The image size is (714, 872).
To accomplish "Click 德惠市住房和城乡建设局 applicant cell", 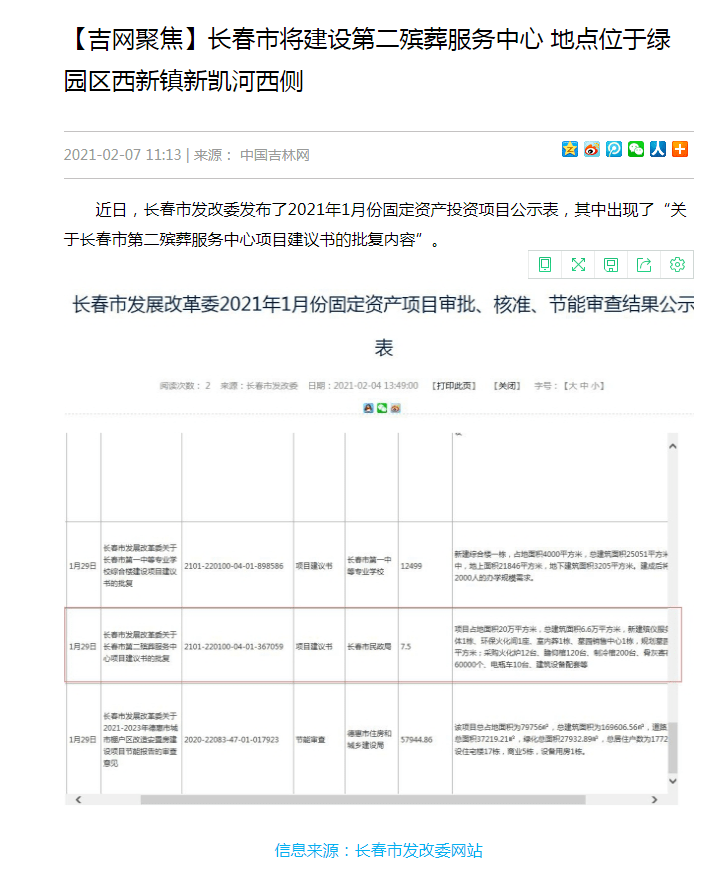I will pos(369,740).
